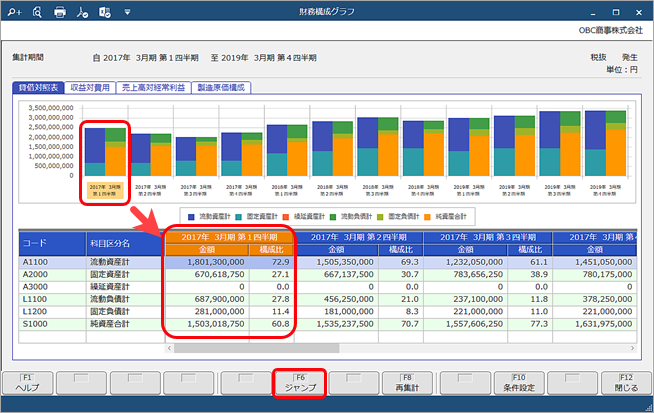Click the olive 固定負債計 legend swatch
The image size is (654, 413).
[380, 217]
